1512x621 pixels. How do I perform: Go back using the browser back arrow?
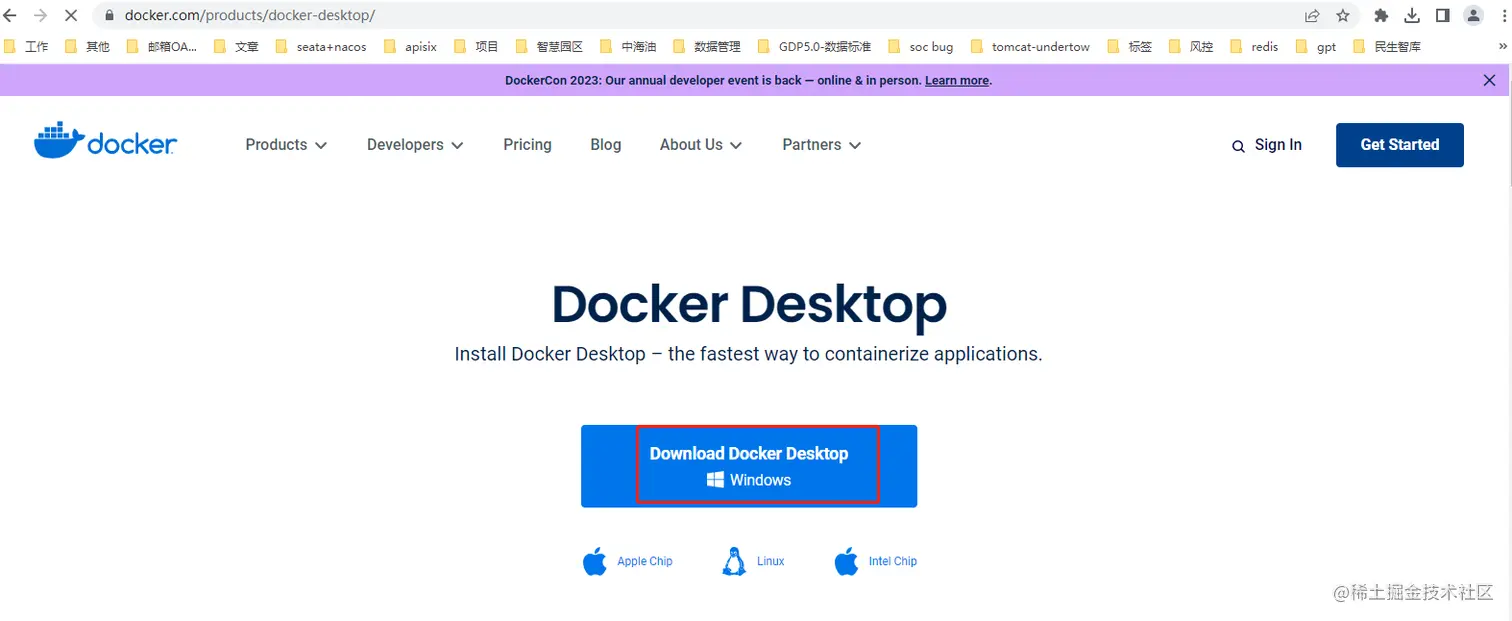[10, 16]
